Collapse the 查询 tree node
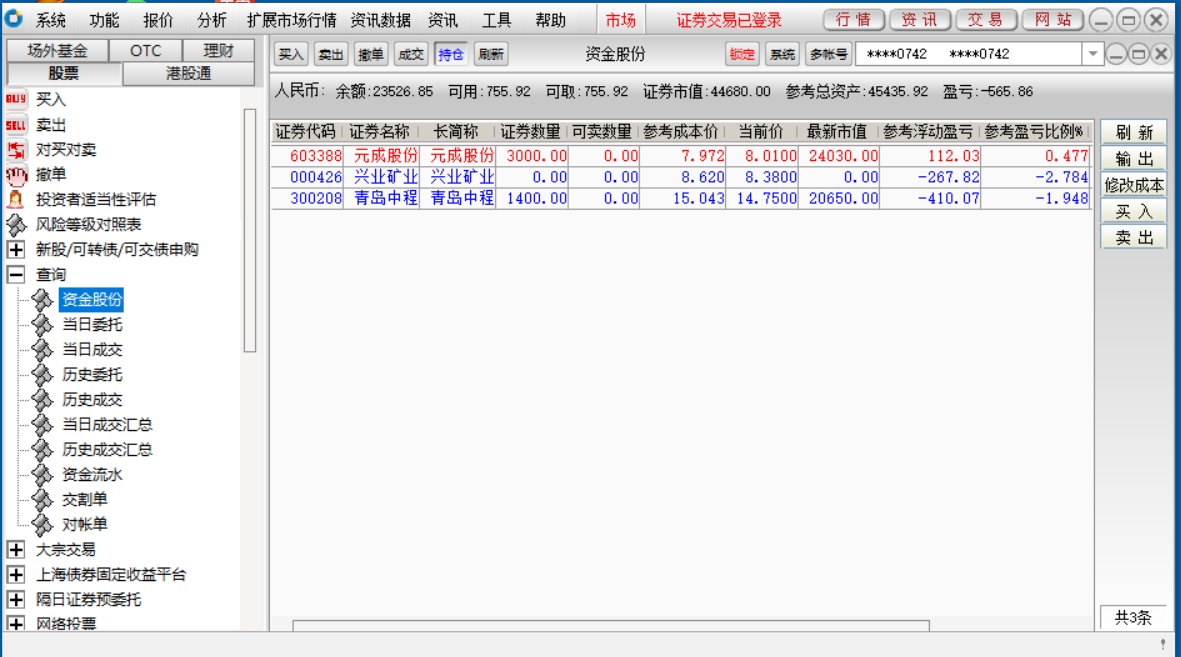The image size is (1181, 657). (x=16, y=274)
